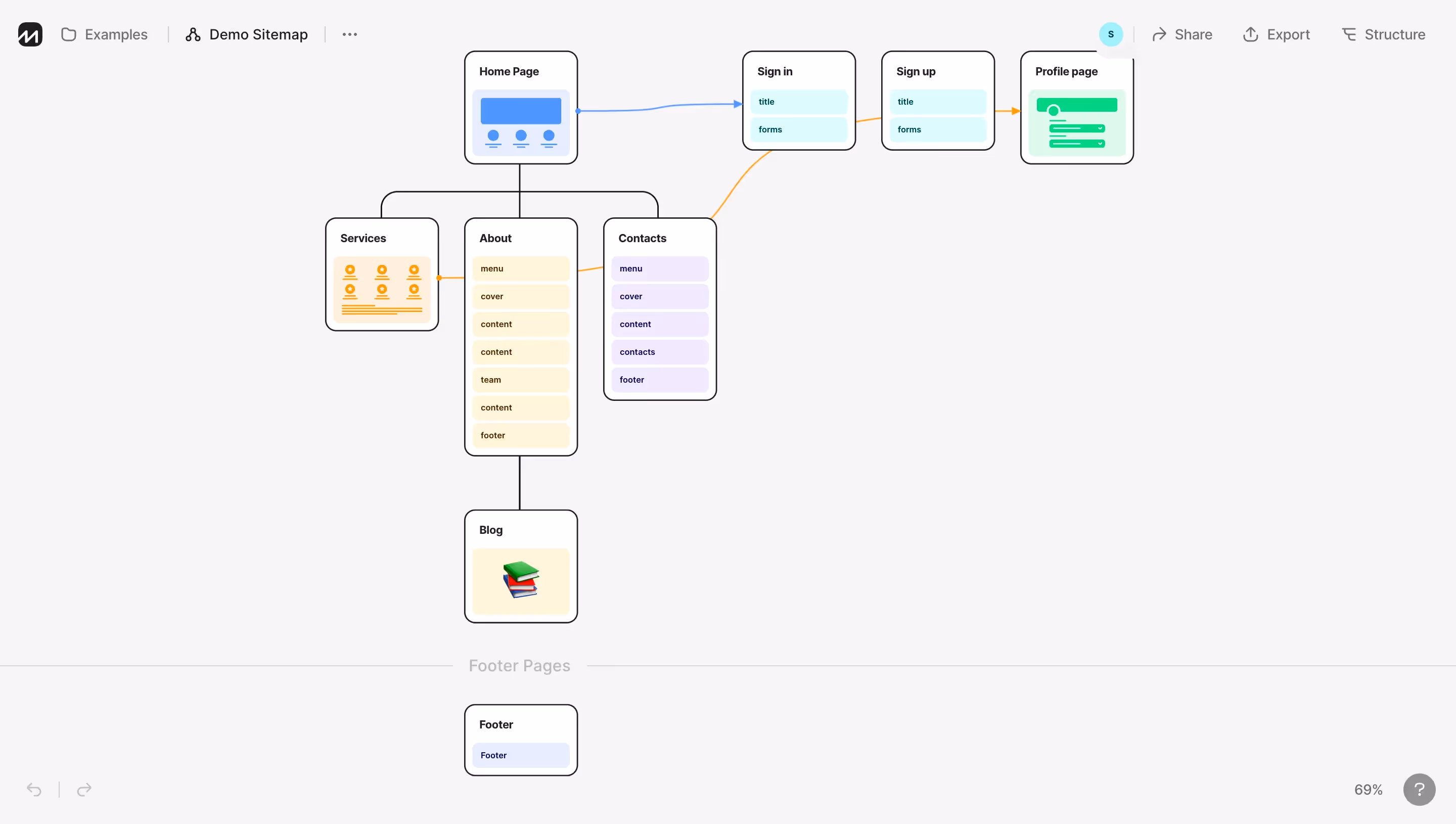Screen dimensions: 1456x824
Task: Click the Demo Sitemap title
Action: pos(258,34)
